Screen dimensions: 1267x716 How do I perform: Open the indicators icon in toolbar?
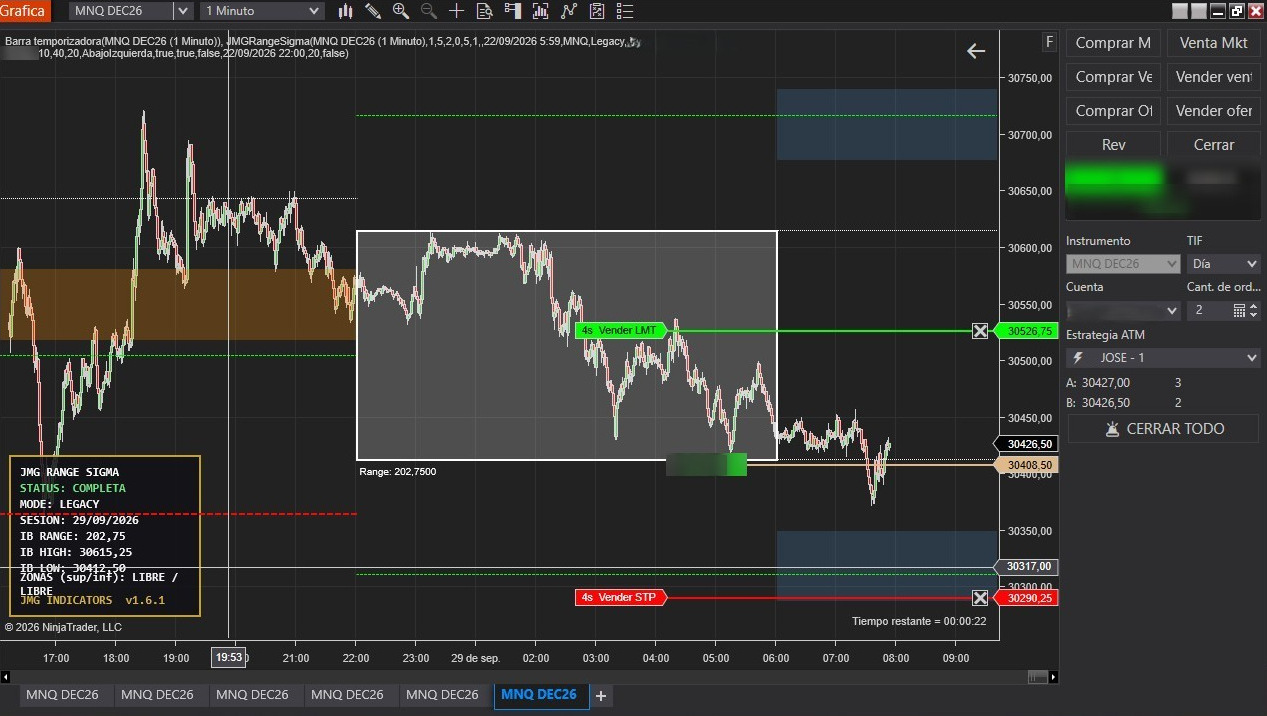541,11
